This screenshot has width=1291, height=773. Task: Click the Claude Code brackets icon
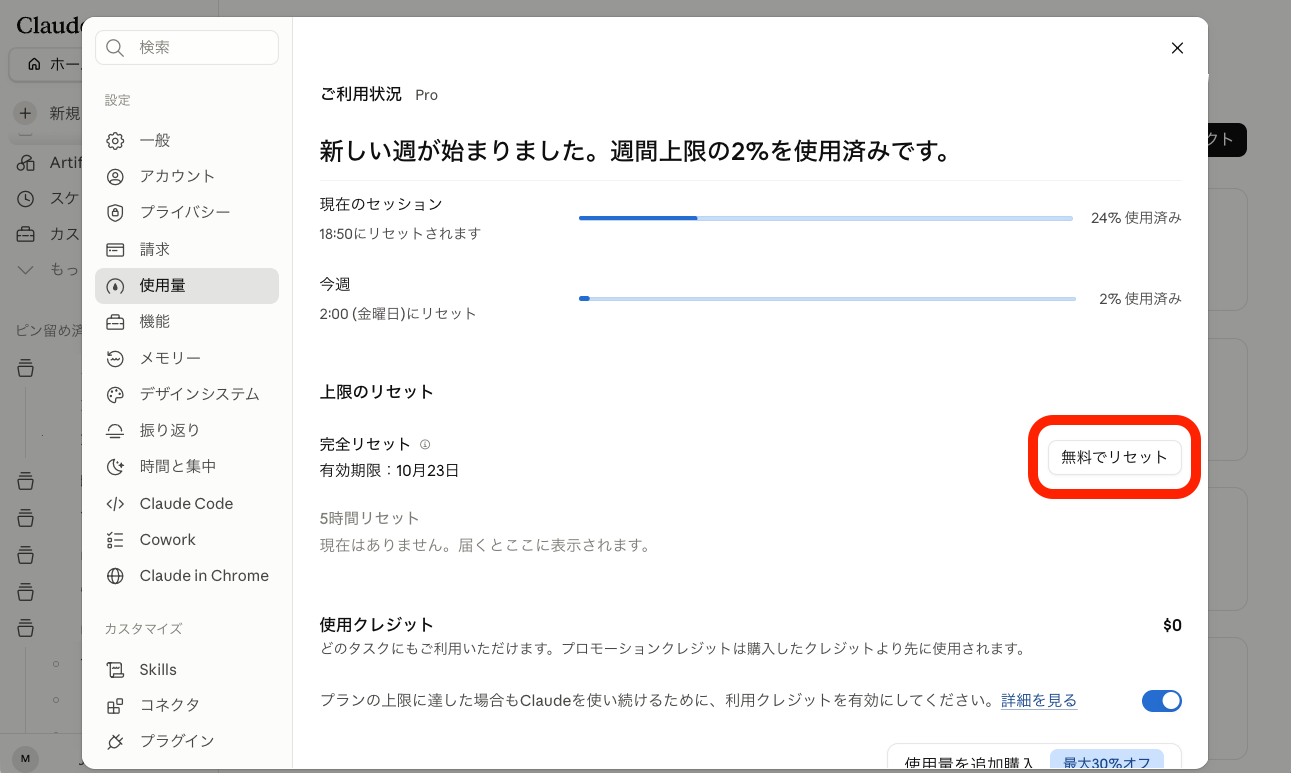[x=115, y=504]
